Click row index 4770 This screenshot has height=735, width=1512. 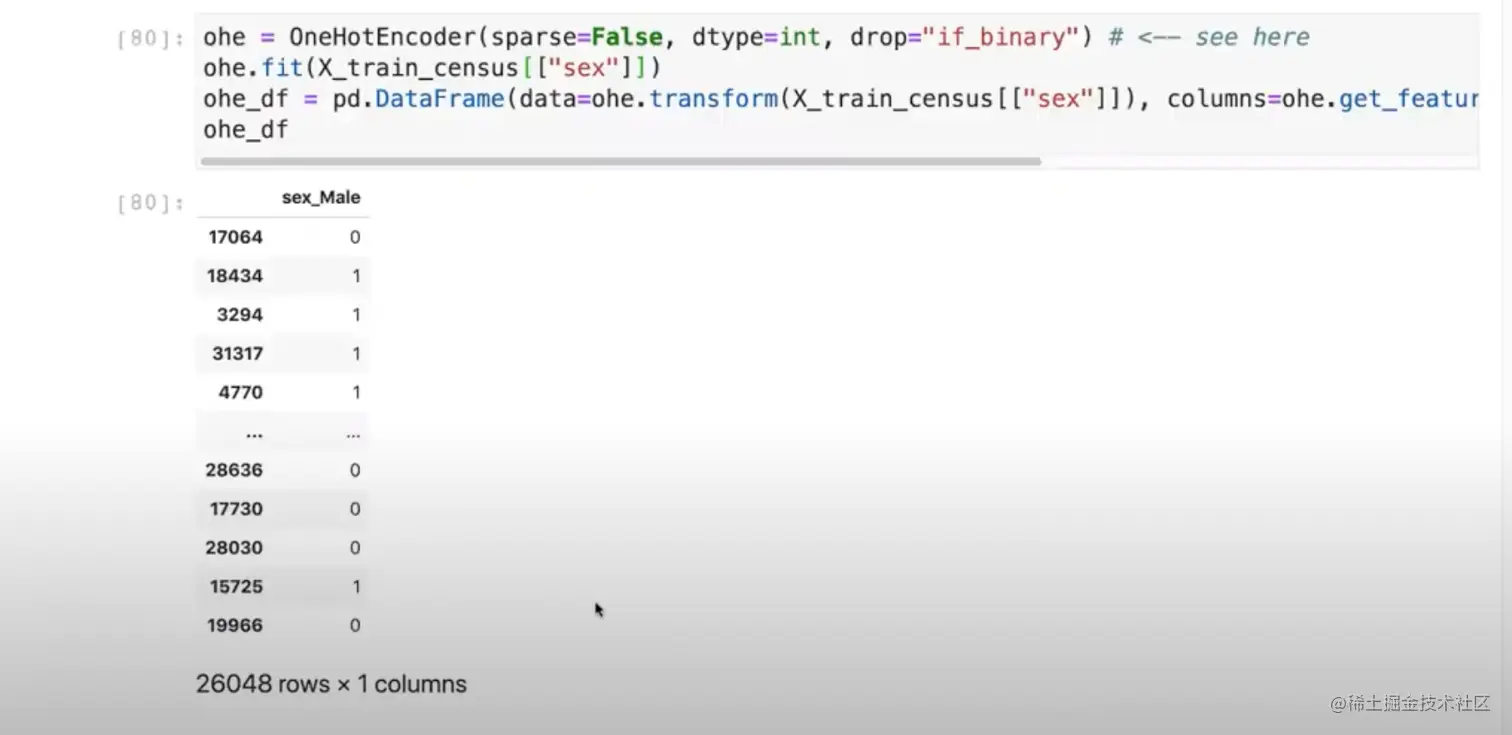coord(241,392)
